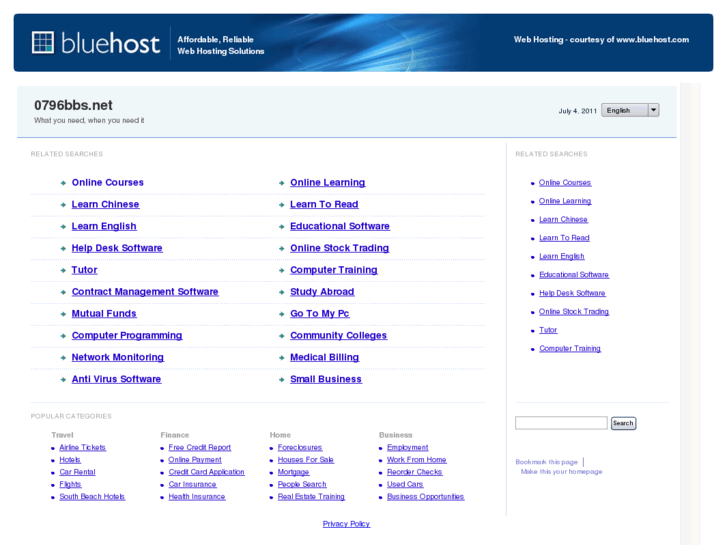Click the Hotels travel link

coord(70,460)
